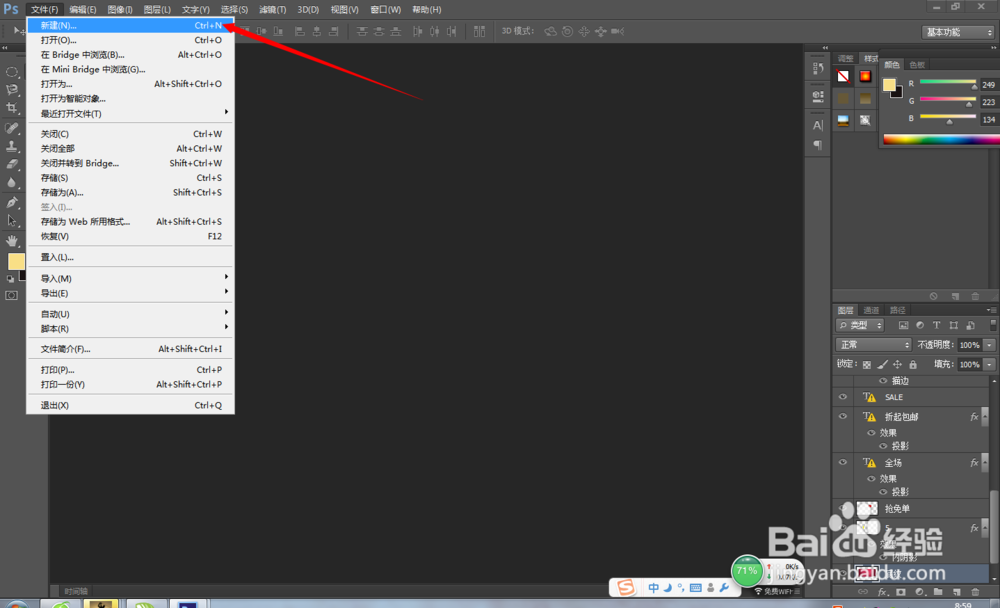Image resolution: width=1000 pixels, height=608 pixels.
Task: Hide the SALE text layer
Action: click(842, 397)
